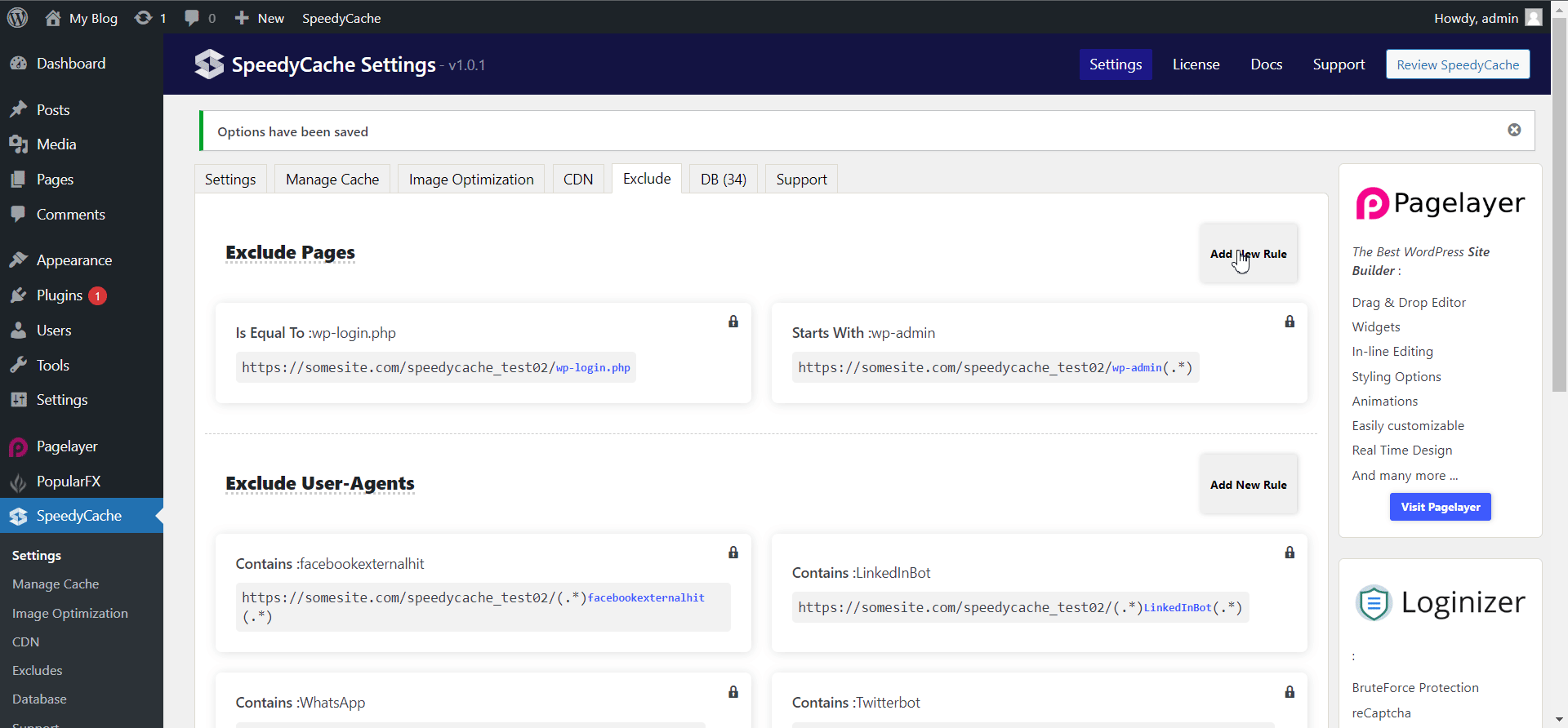1568x728 pixels.
Task: Open the Posts menu item
Action: [x=82, y=110]
